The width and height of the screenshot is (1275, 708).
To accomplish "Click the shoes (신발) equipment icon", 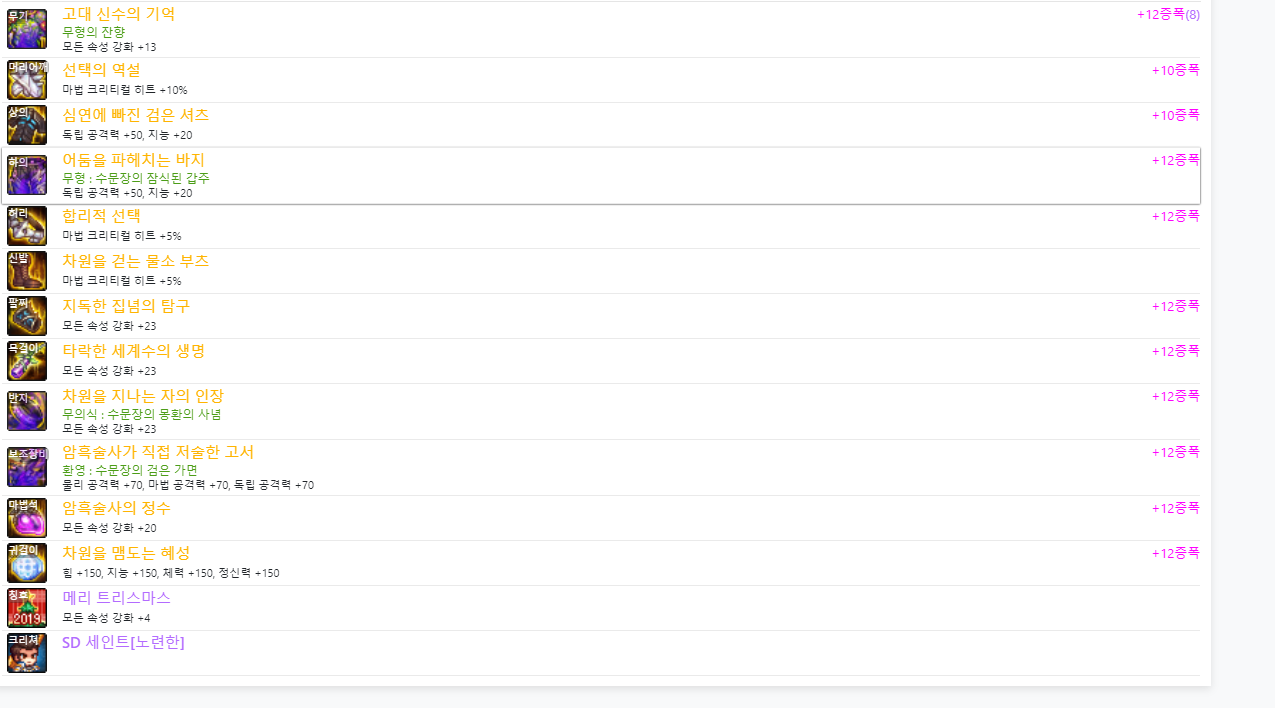I will click(x=27, y=271).
